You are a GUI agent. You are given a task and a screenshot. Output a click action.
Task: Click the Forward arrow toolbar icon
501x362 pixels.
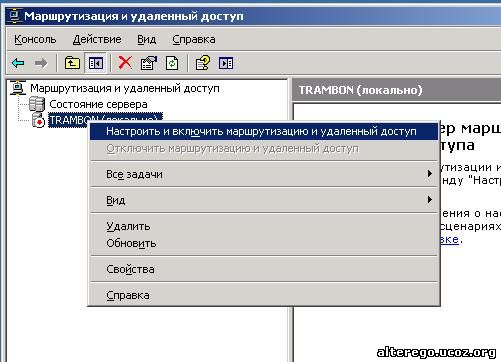41,63
